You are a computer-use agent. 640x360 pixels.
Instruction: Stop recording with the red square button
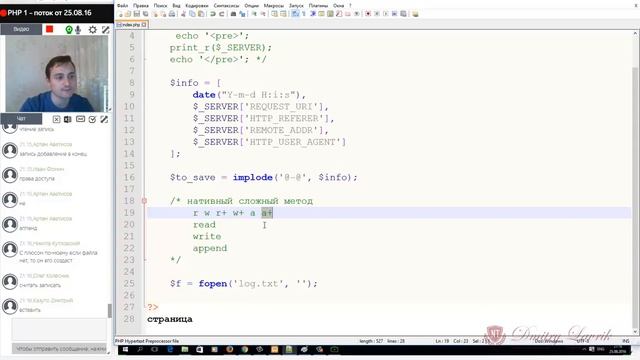[49, 29]
